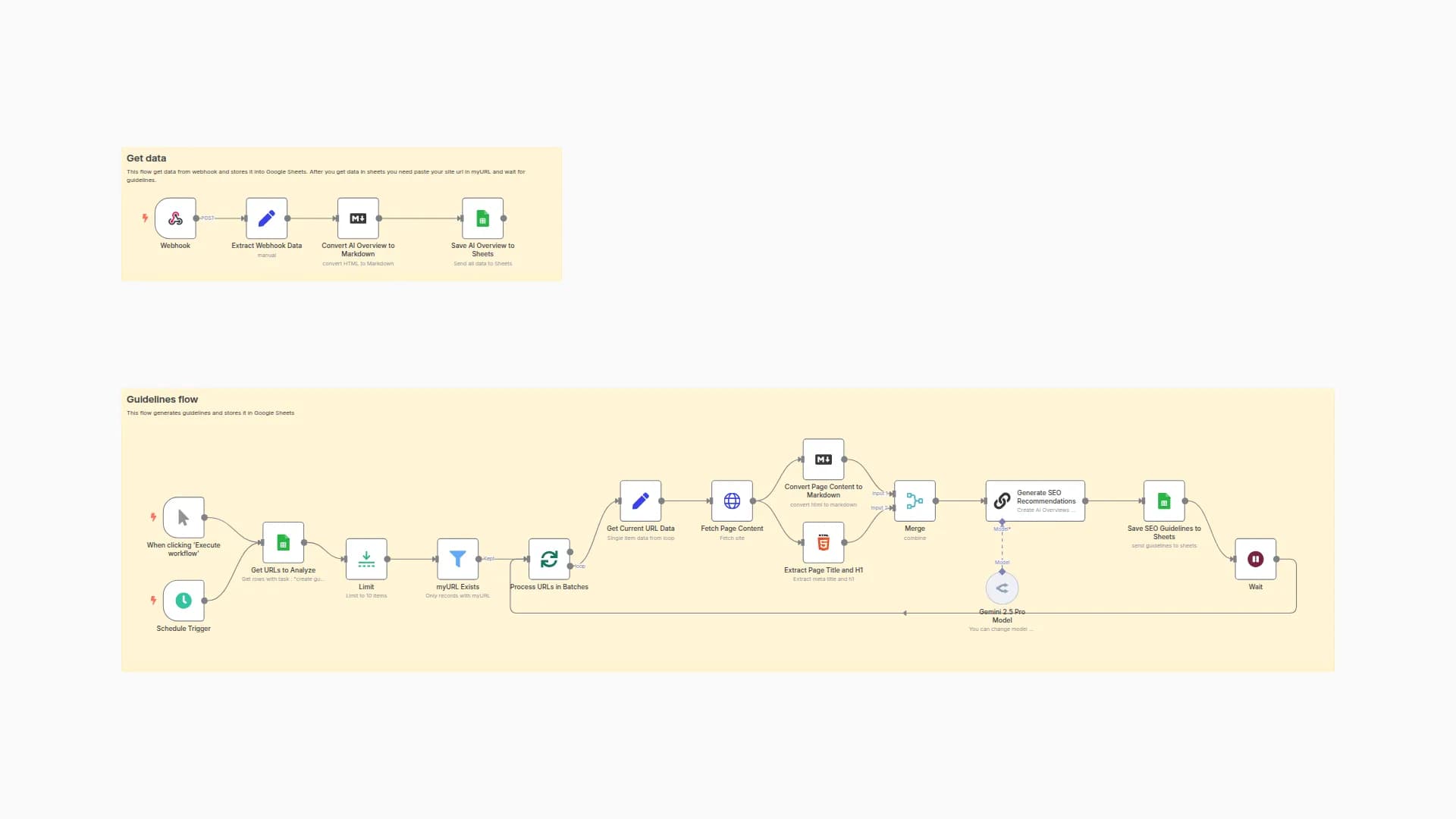This screenshot has width=1456, height=819.
Task: Open the Save AI Overview to Sheets node
Action: 483,218
